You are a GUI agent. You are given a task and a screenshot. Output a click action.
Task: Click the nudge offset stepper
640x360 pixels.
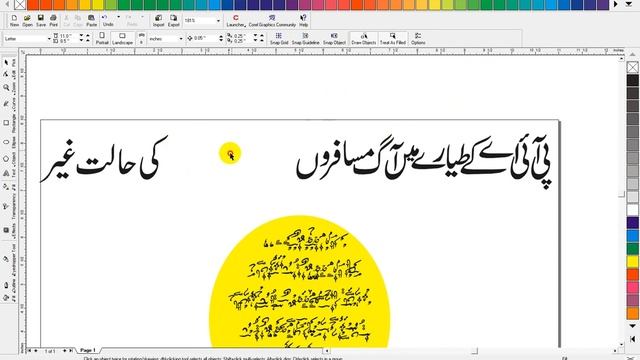pos(221,38)
